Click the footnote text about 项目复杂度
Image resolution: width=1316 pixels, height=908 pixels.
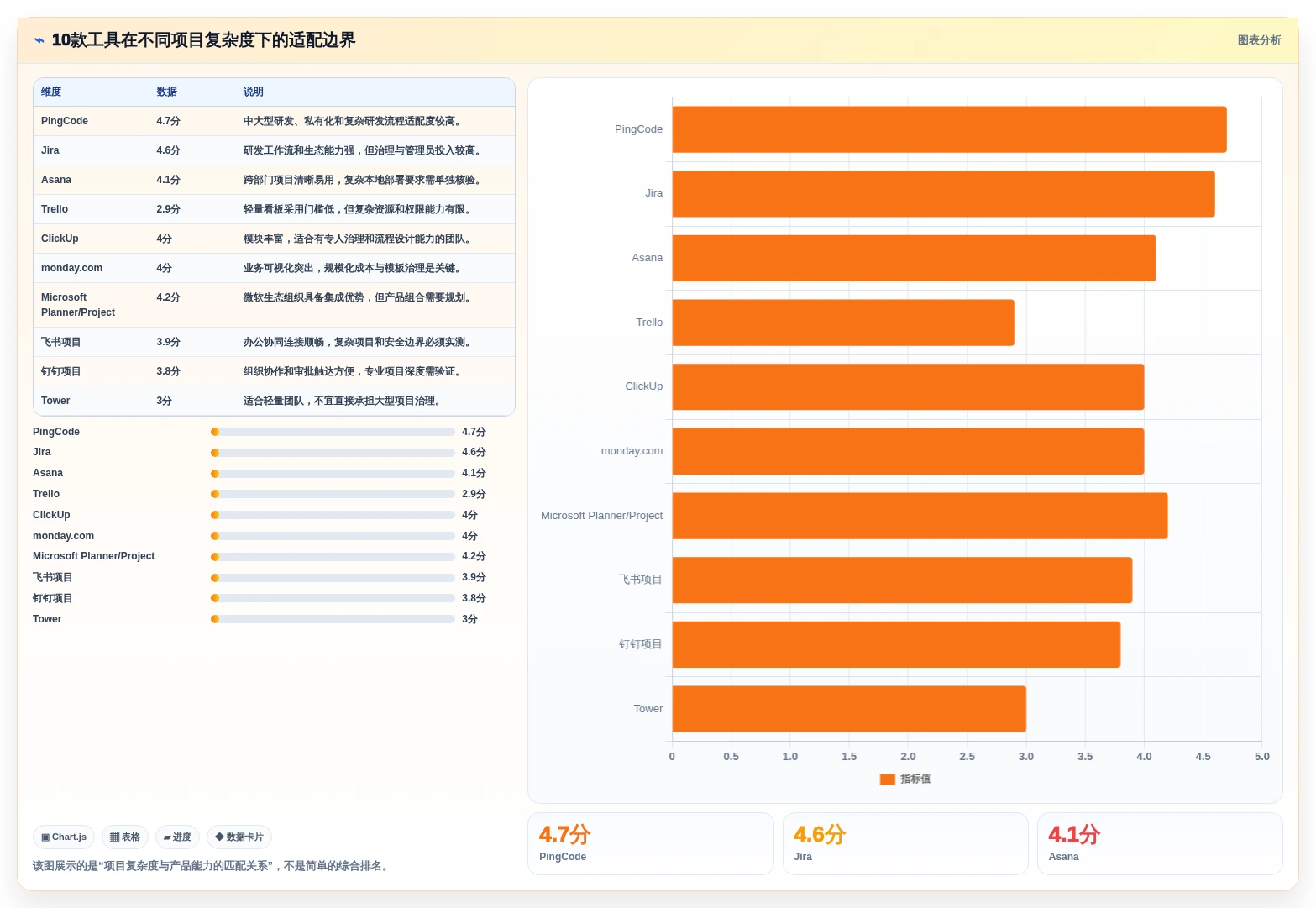click(x=212, y=866)
